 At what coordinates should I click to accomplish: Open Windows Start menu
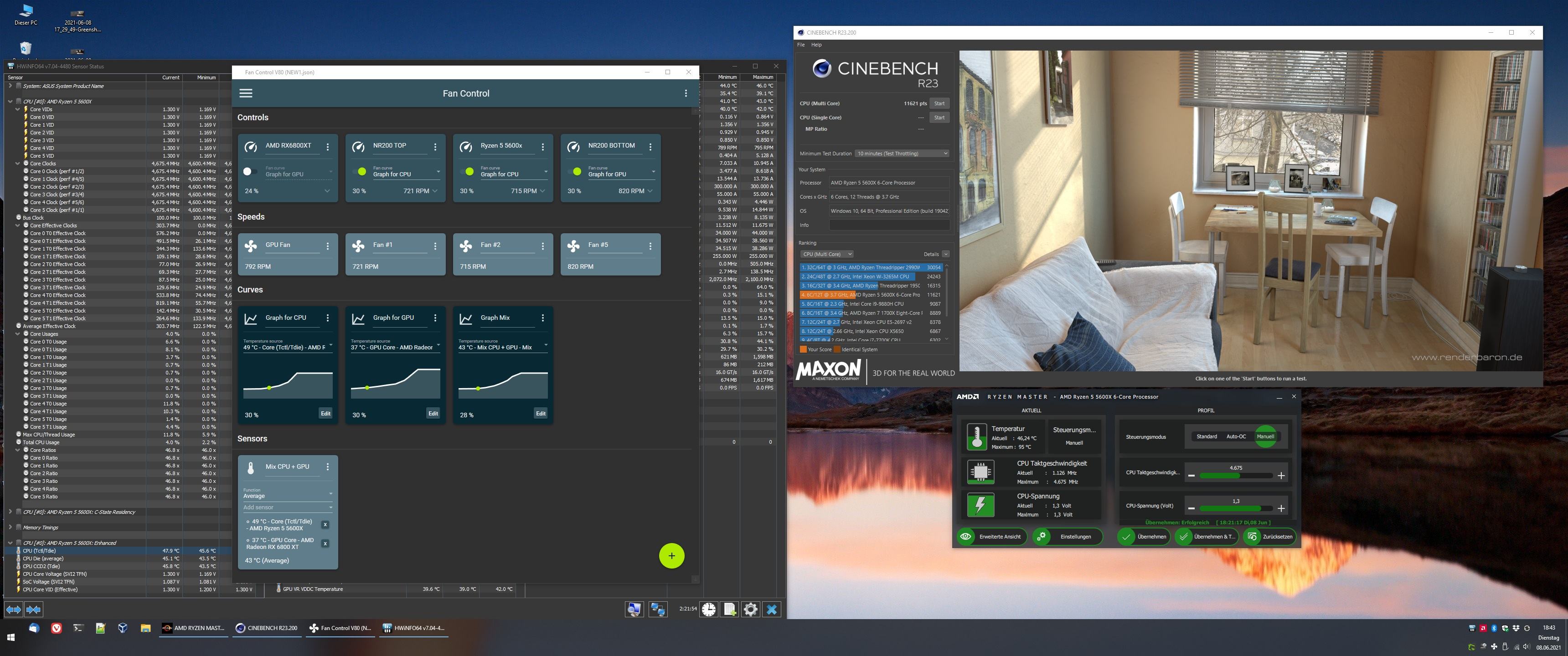(x=10, y=638)
